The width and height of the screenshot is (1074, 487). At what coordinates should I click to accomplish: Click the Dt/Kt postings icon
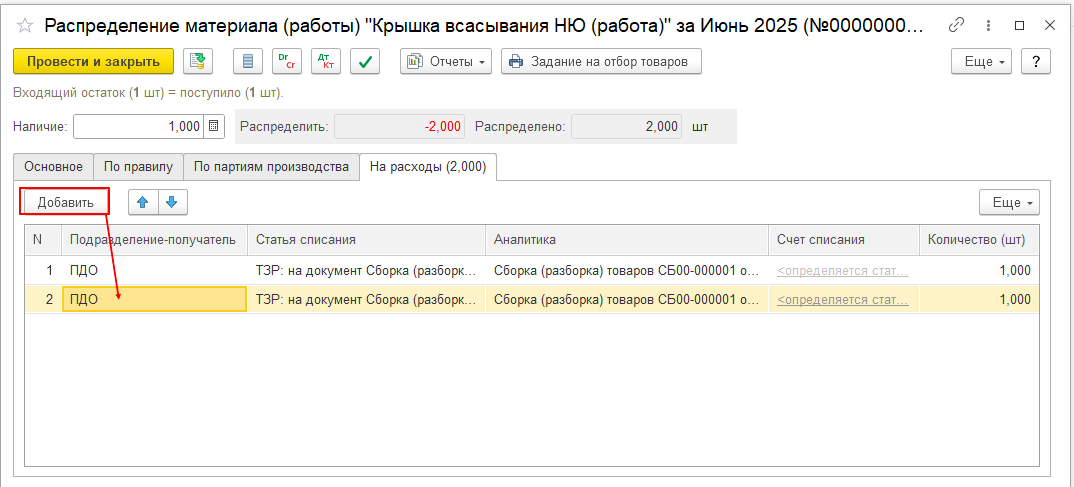point(326,62)
